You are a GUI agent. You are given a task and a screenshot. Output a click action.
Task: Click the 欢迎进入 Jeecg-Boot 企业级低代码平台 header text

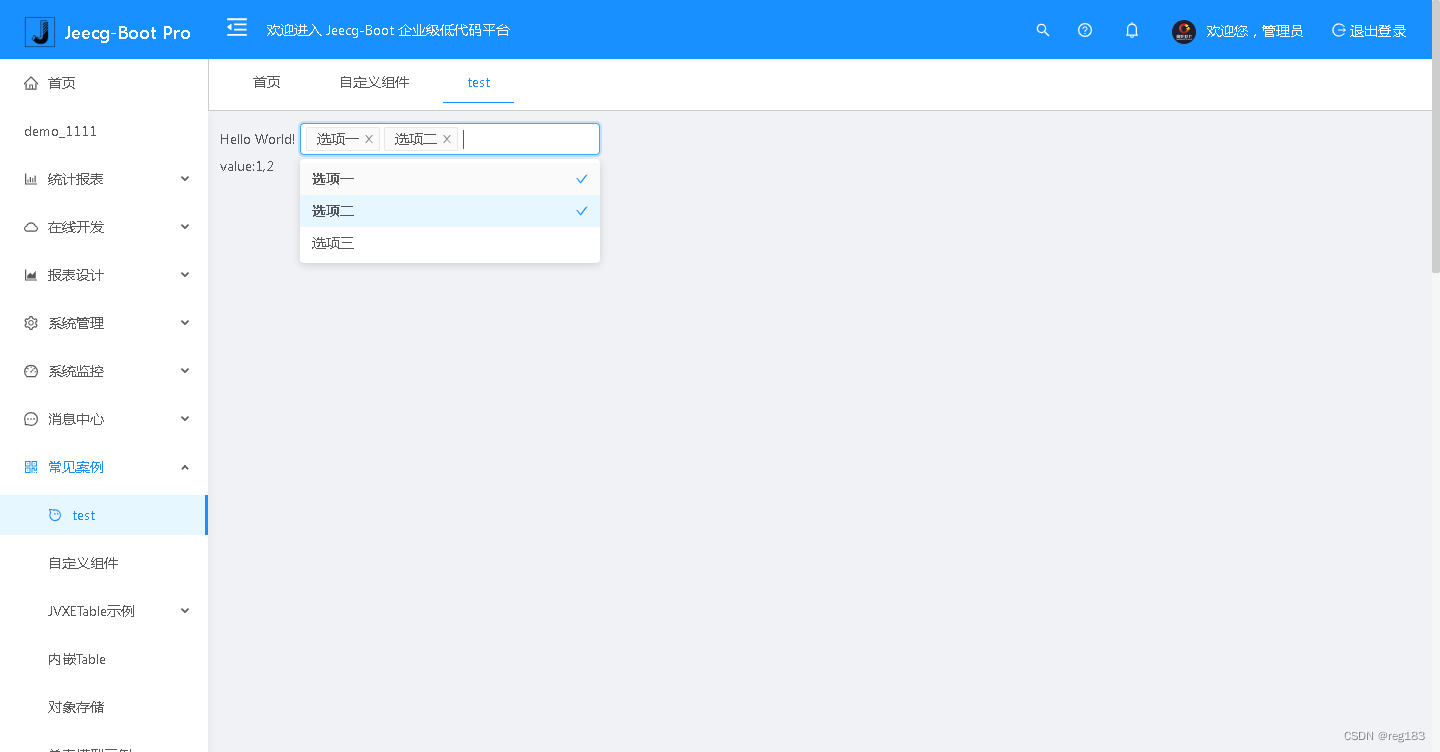click(388, 30)
